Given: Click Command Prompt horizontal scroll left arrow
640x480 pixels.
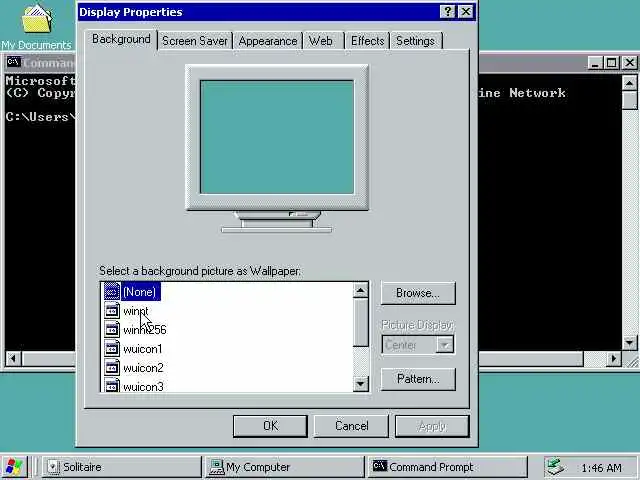Looking at the screenshot, I should pos(13,359).
